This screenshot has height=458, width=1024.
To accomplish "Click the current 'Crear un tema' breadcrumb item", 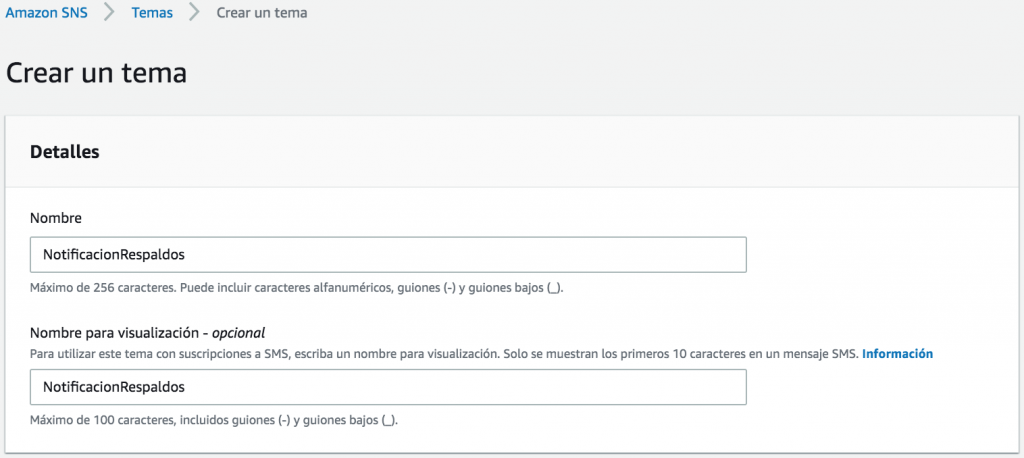I will pyautogui.click(x=261, y=14).
